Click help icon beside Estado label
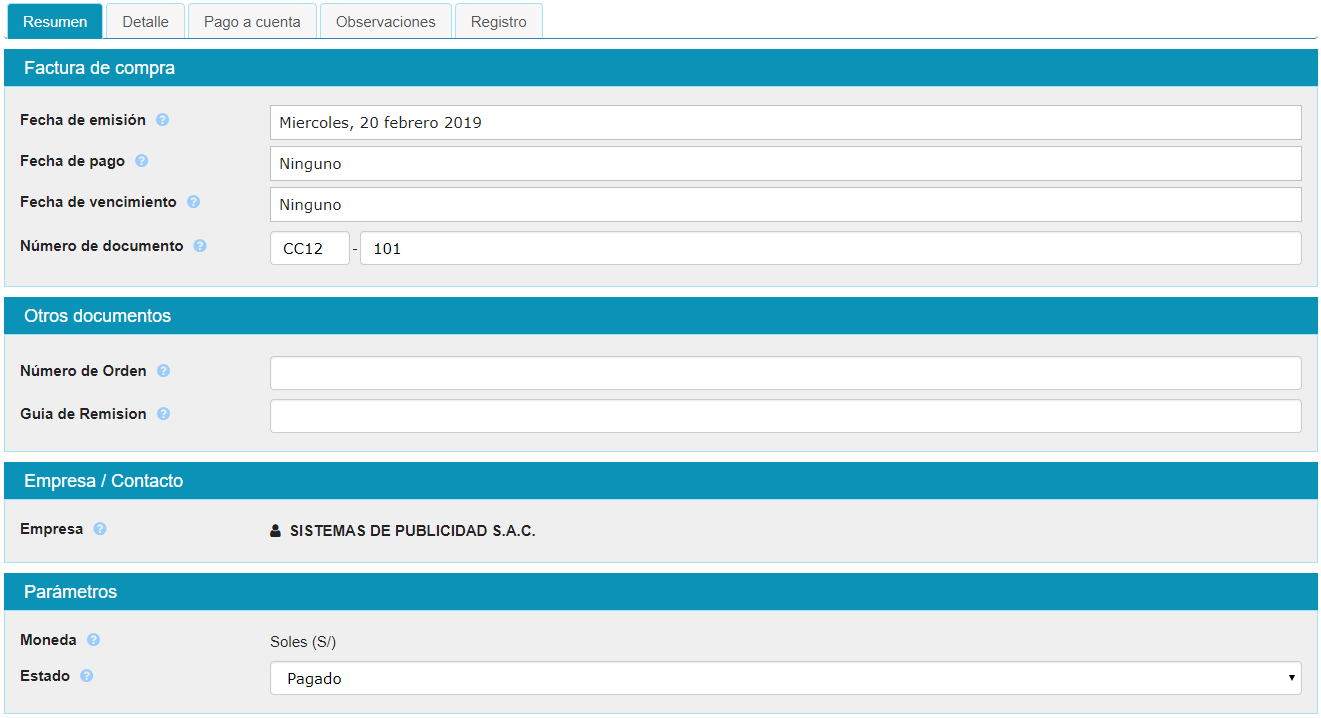 [87, 676]
